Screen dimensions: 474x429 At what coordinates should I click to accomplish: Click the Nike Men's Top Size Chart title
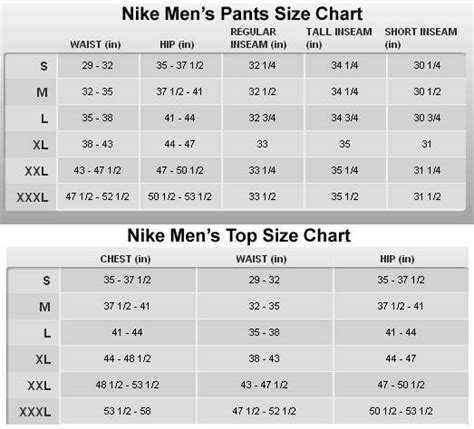[239, 236]
